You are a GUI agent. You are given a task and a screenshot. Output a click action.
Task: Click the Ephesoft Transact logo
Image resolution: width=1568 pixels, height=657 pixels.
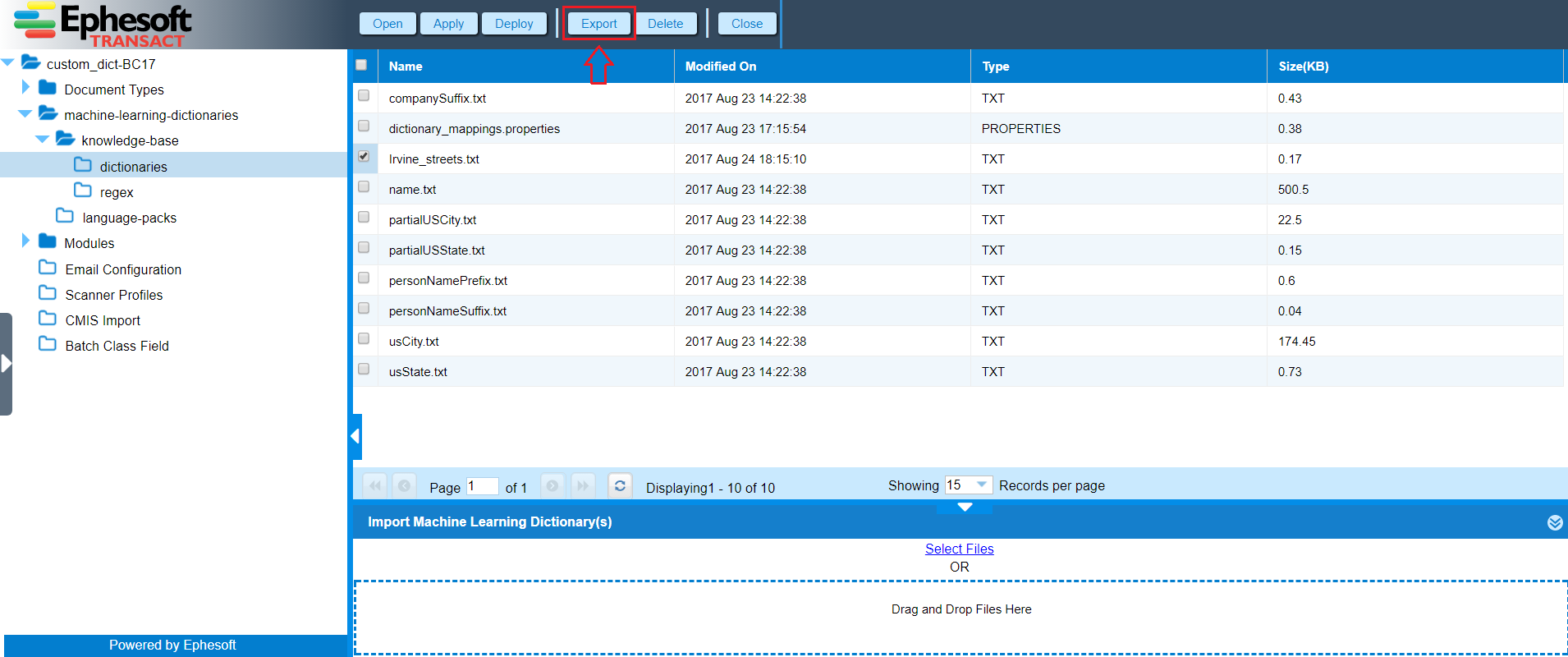click(103, 25)
